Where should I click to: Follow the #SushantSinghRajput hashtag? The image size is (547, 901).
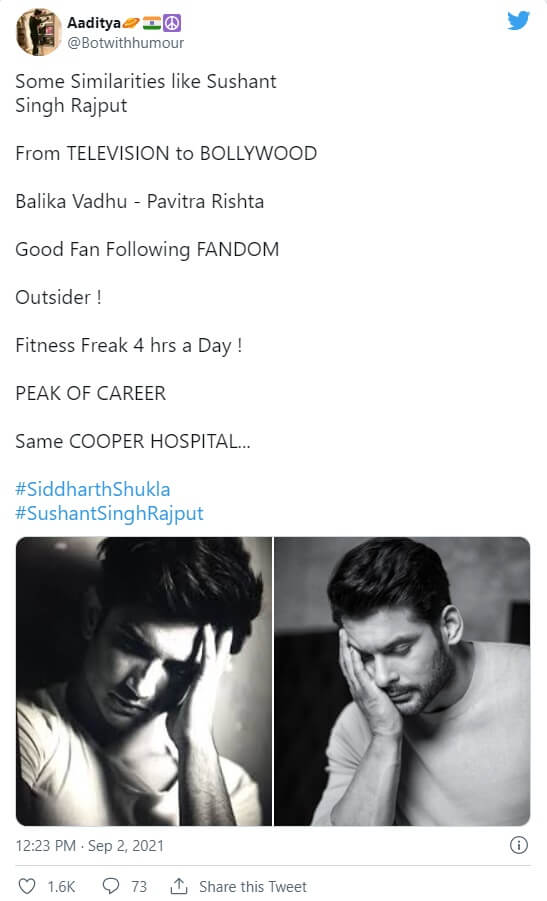[x=109, y=513]
